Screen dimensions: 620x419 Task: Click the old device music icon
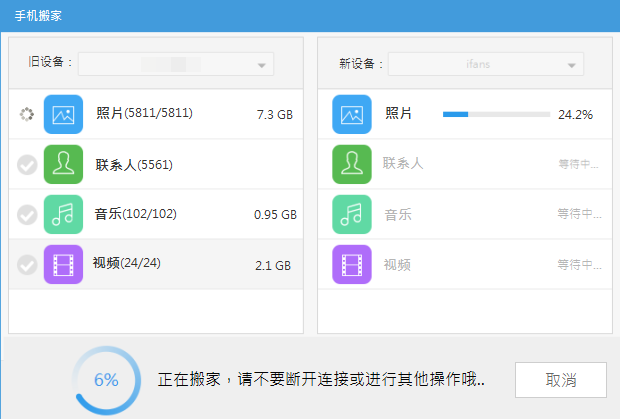pos(63,214)
